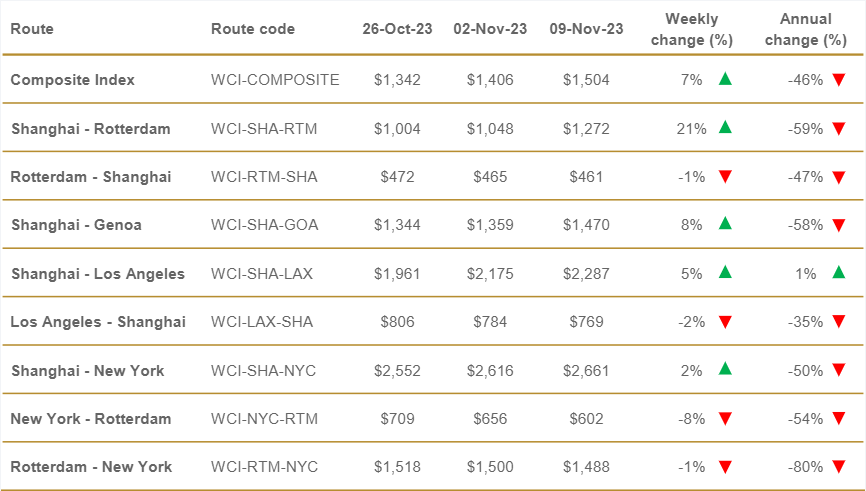Screen dimensions: 866x491
Task: Click Los Angeles - Shanghai weekly change red arrow
Action: point(726,322)
